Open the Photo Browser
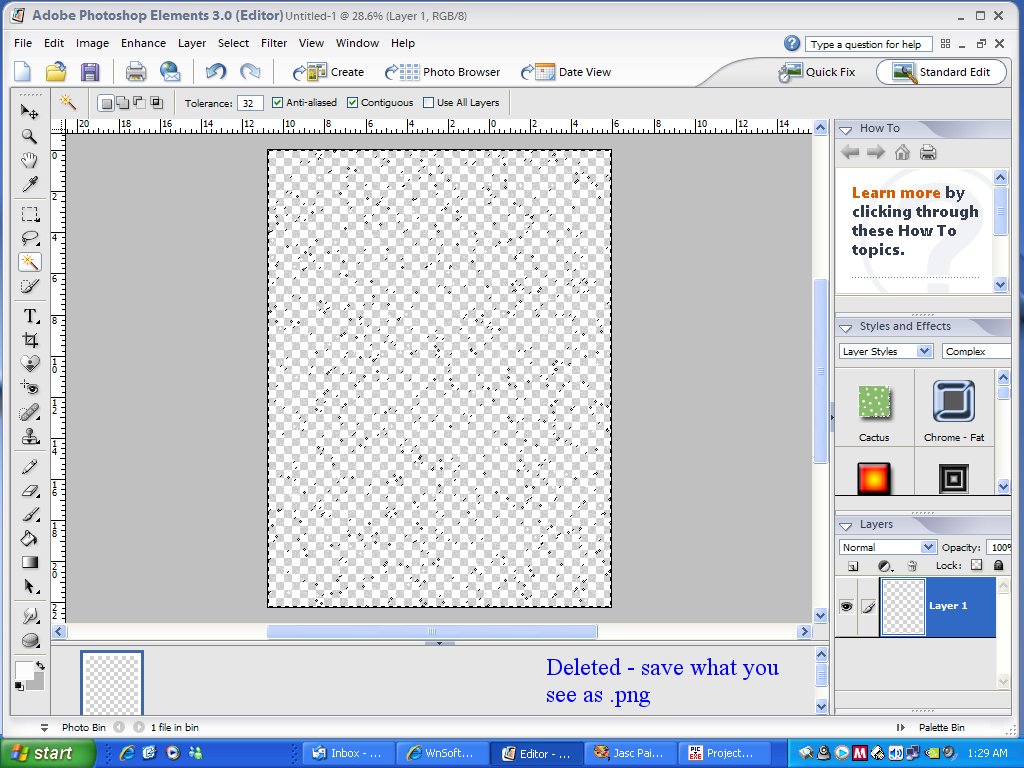 click(442, 72)
